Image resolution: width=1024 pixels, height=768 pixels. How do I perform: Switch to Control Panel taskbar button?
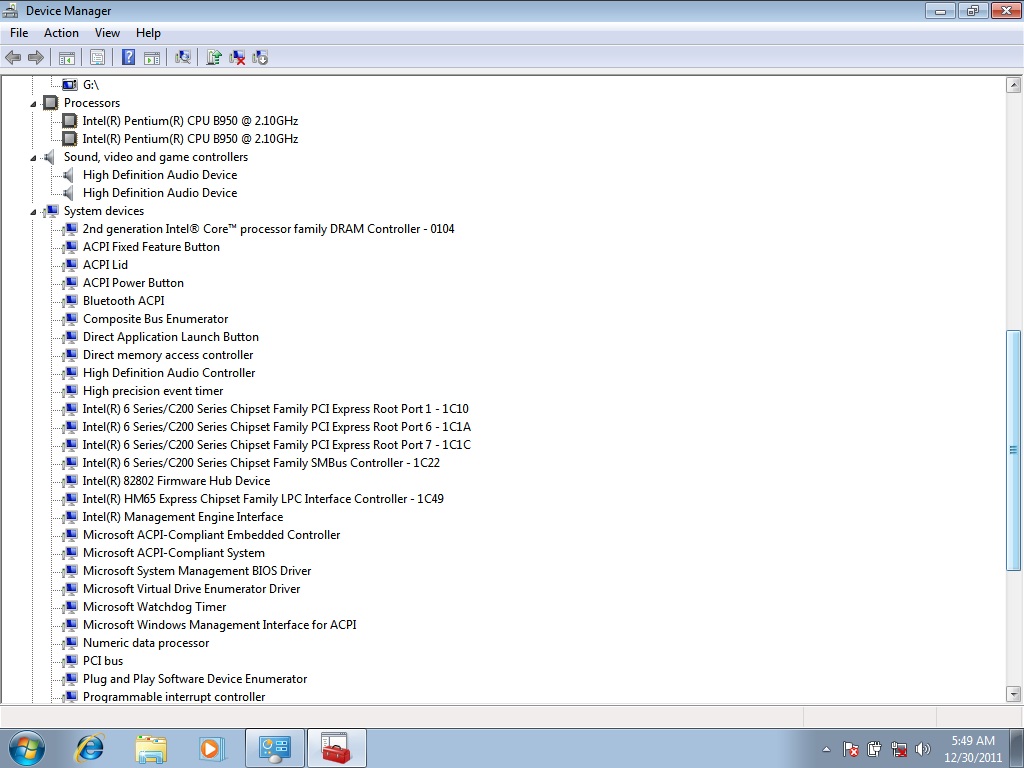coord(274,748)
